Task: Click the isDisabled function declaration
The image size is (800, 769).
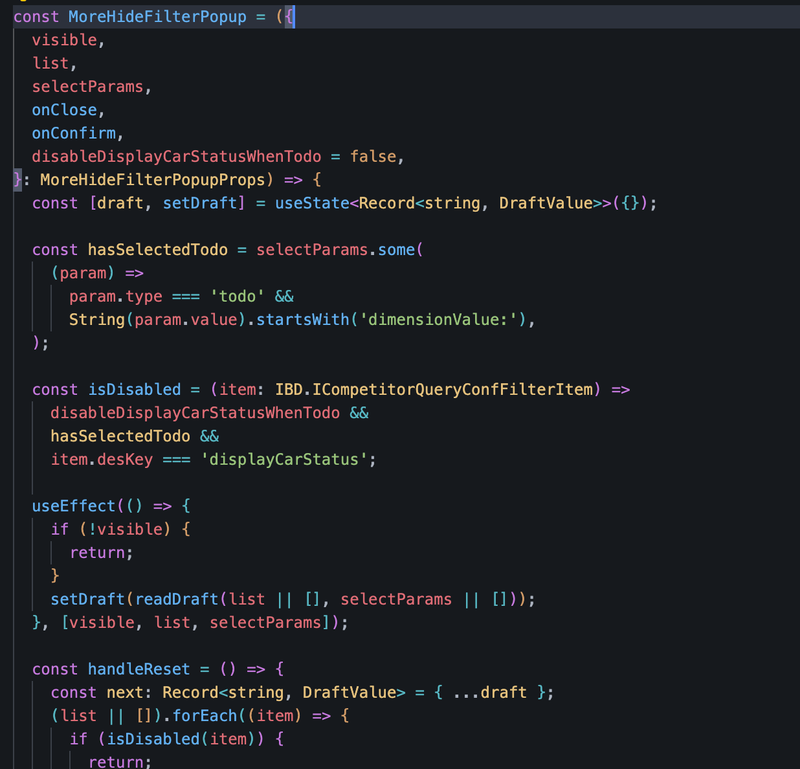Action: point(134,389)
